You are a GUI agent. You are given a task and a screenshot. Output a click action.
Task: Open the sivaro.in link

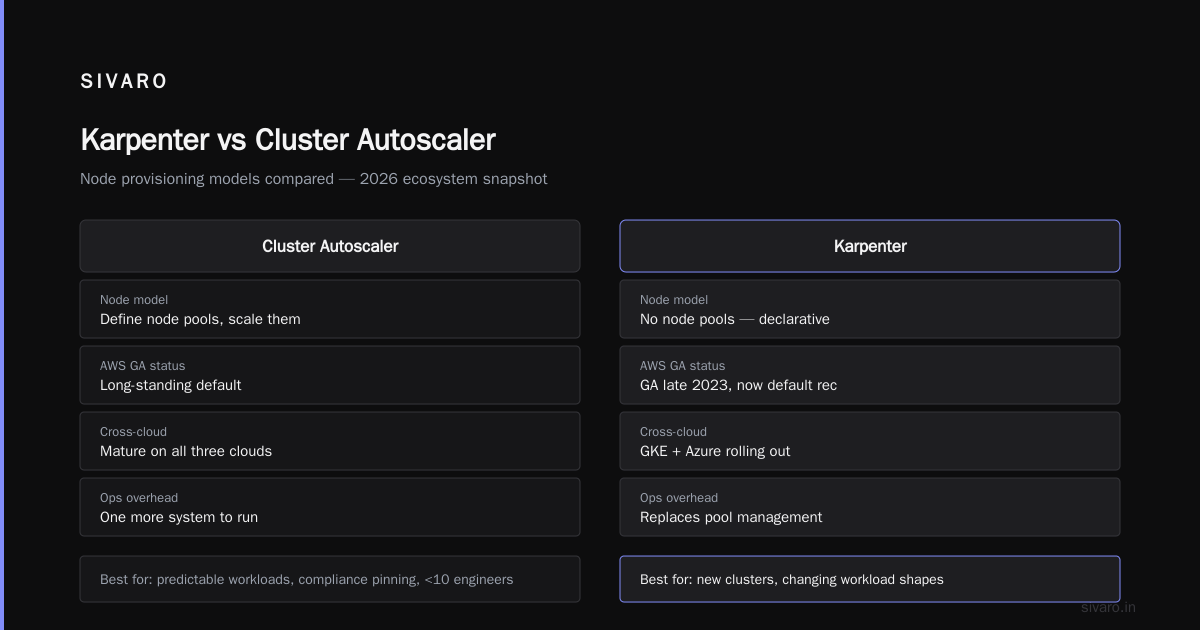(x=1108, y=607)
